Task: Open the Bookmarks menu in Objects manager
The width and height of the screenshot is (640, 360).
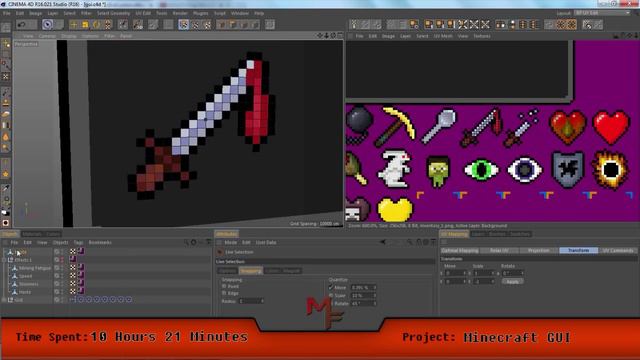Action: click(100, 242)
